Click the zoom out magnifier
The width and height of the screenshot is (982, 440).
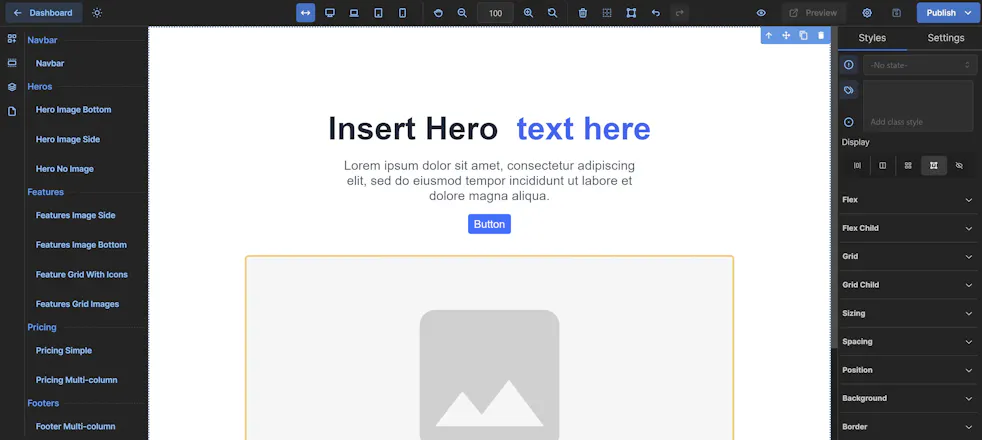click(x=462, y=13)
